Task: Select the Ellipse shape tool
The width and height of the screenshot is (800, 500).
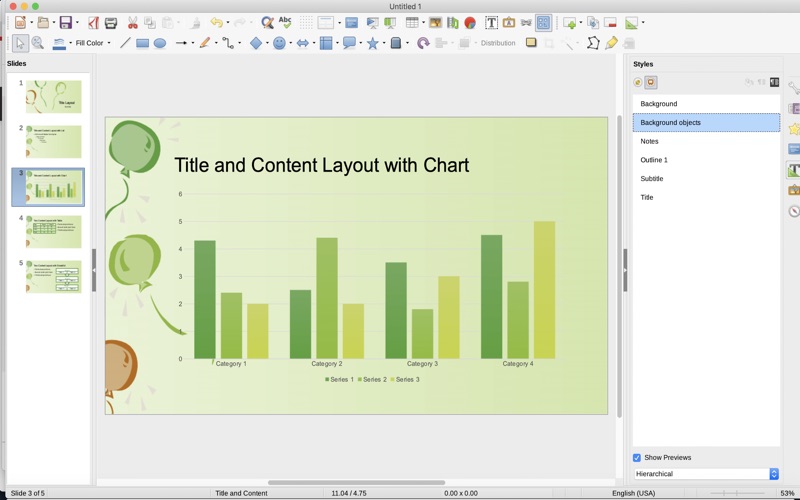Action: pyautogui.click(x=160, y=43)
